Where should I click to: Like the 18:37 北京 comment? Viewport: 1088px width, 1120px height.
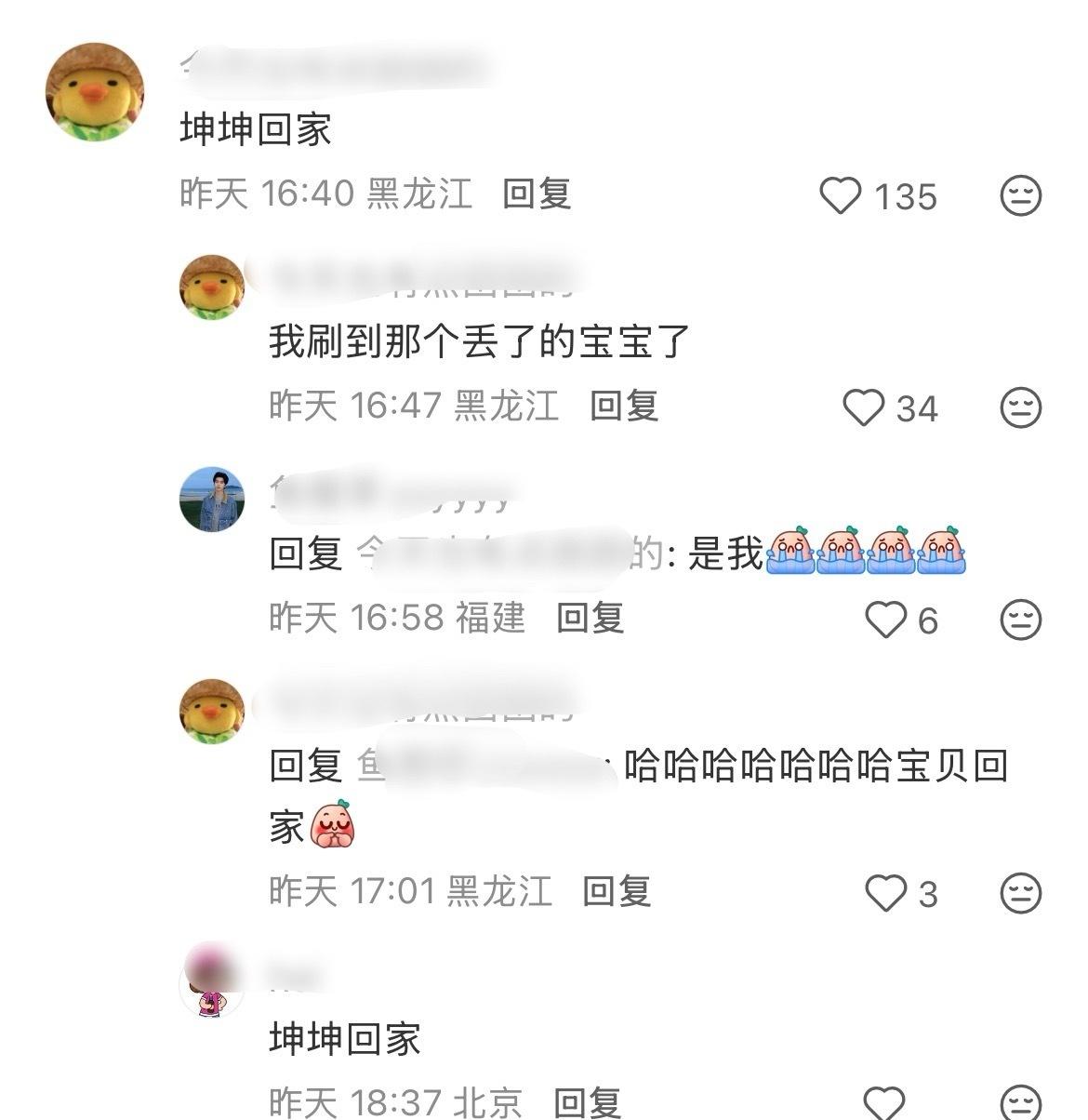885,1102
